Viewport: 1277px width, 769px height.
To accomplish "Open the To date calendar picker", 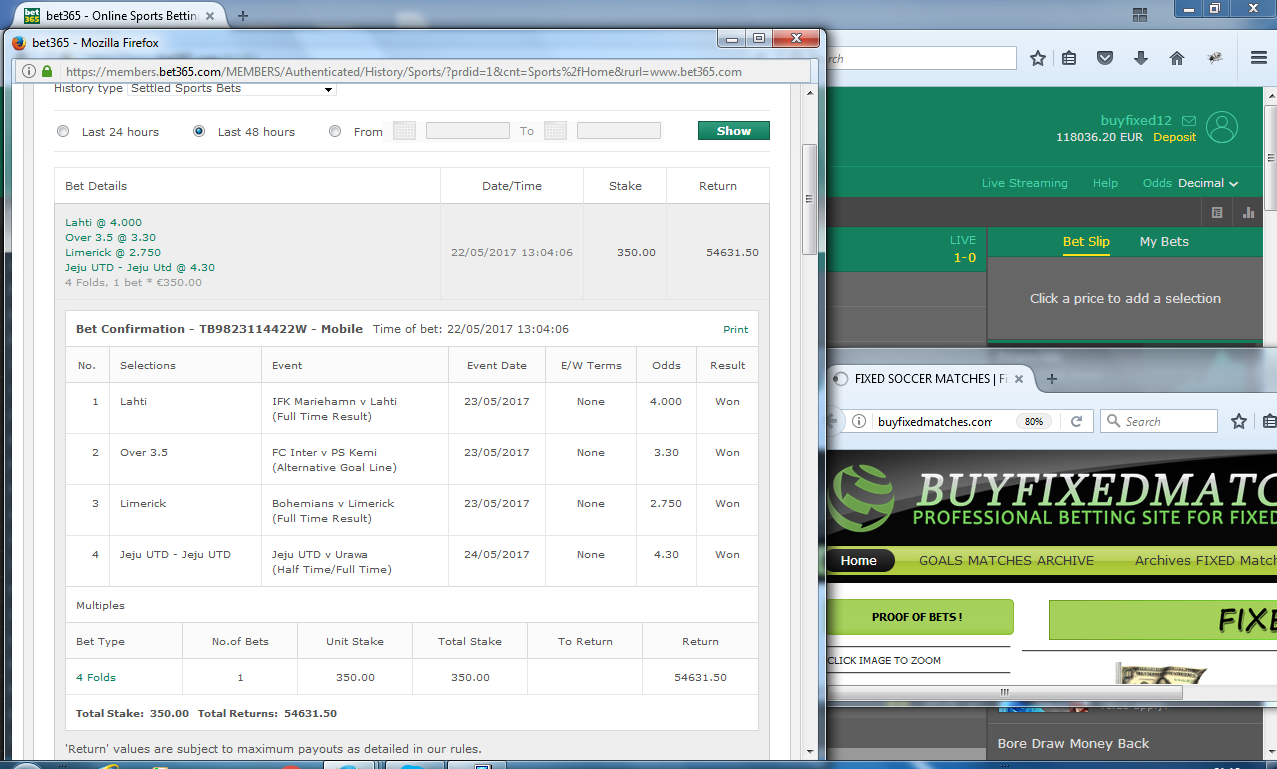I will click(555, 131).
